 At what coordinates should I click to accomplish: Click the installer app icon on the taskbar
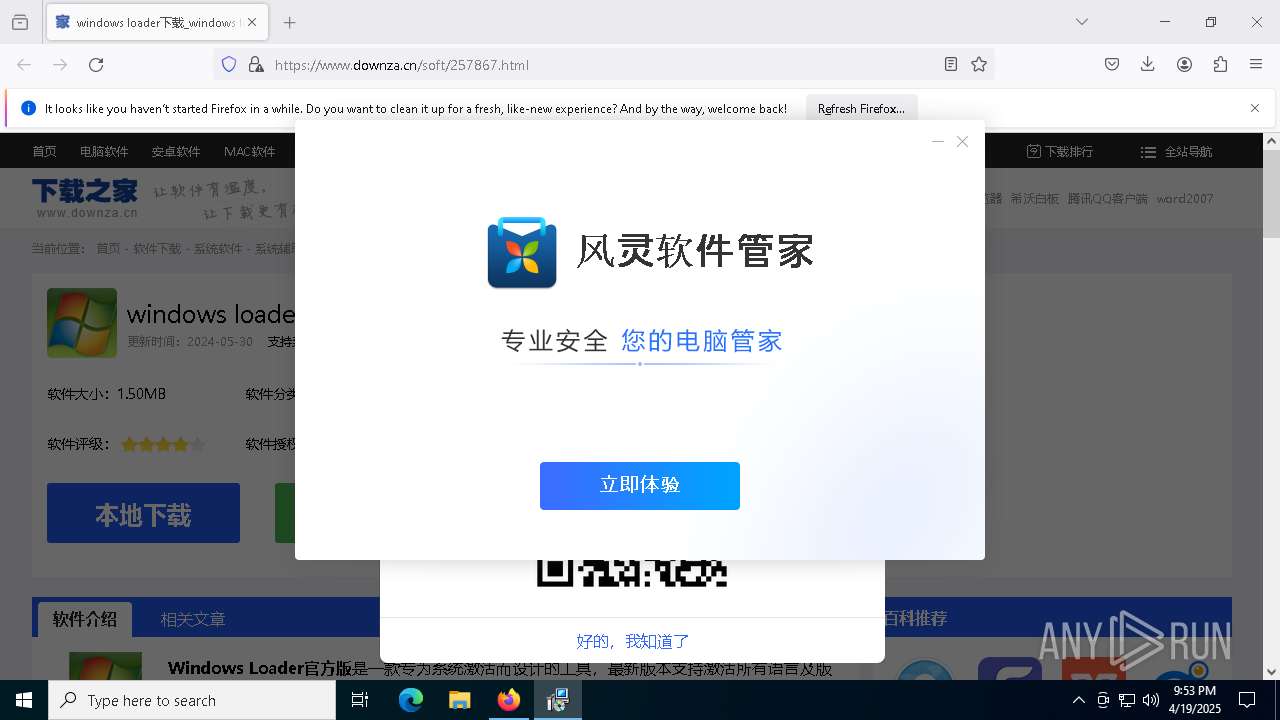pyautogui.click(x=557, y=700)
